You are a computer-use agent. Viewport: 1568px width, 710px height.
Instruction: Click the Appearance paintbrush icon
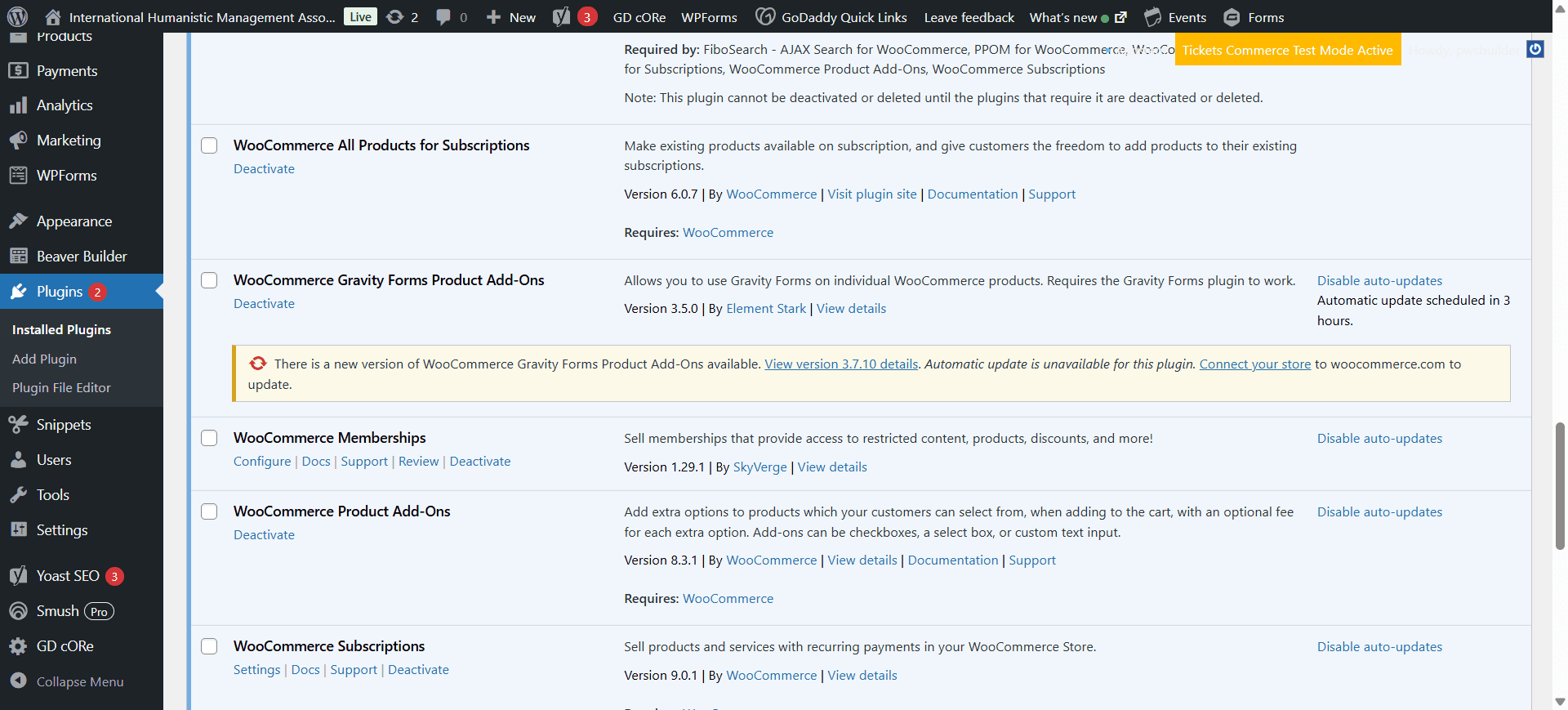point(18,221)
